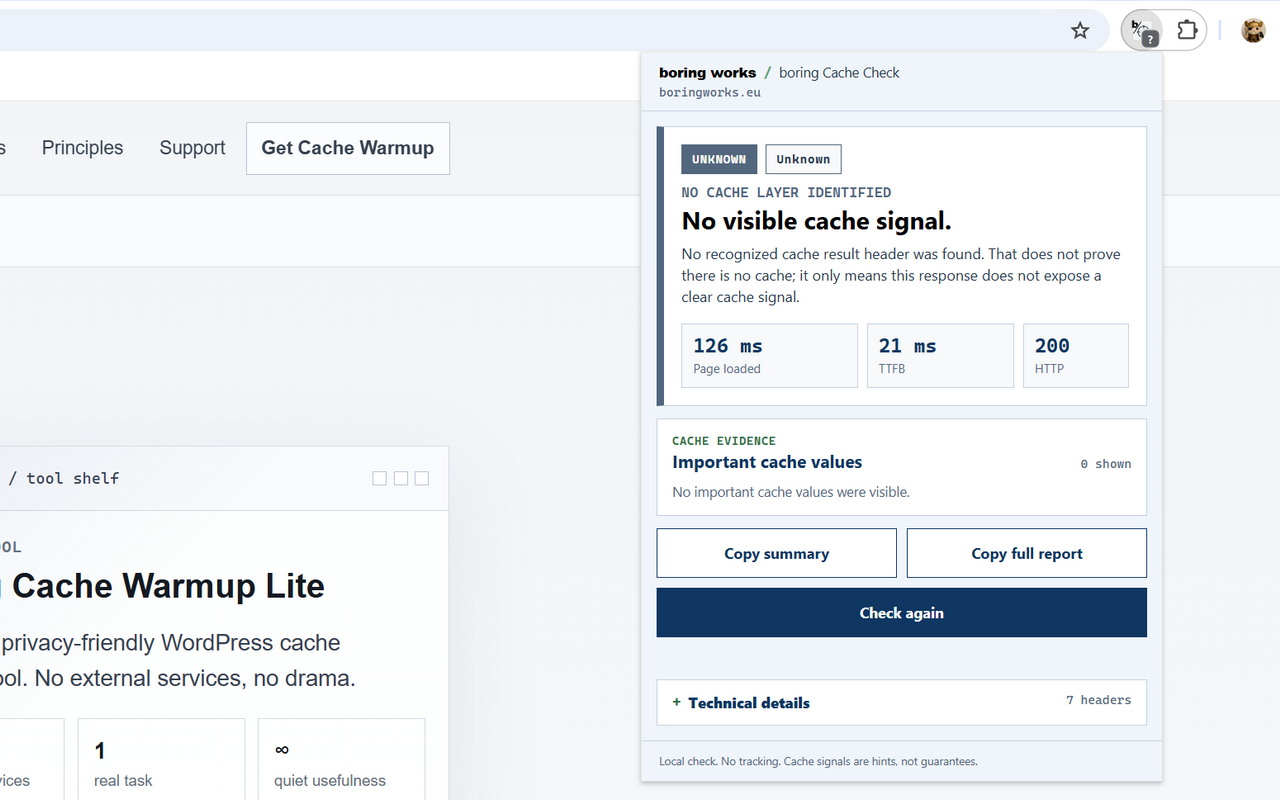Viewport: 1280px width, 800px height.
Task: Click the dark UNKNOWN status badge
Action: coord(719,159)
